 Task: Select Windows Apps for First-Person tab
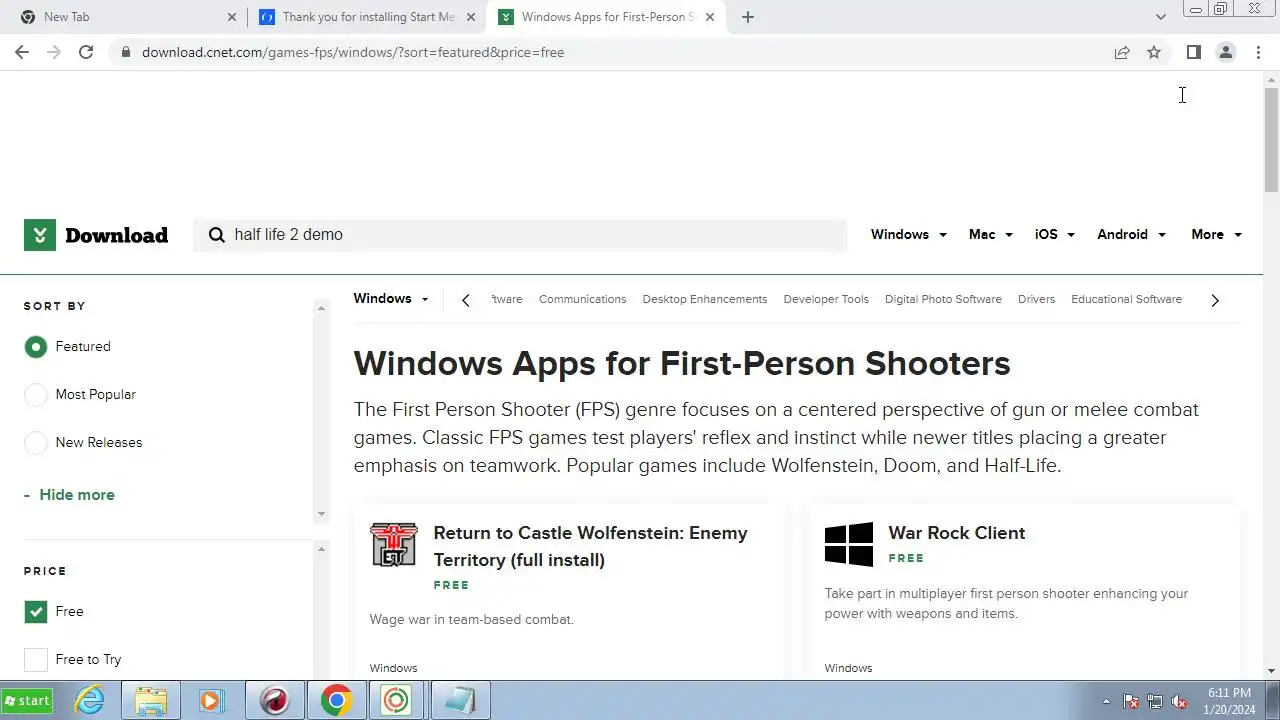pos(607,17)
